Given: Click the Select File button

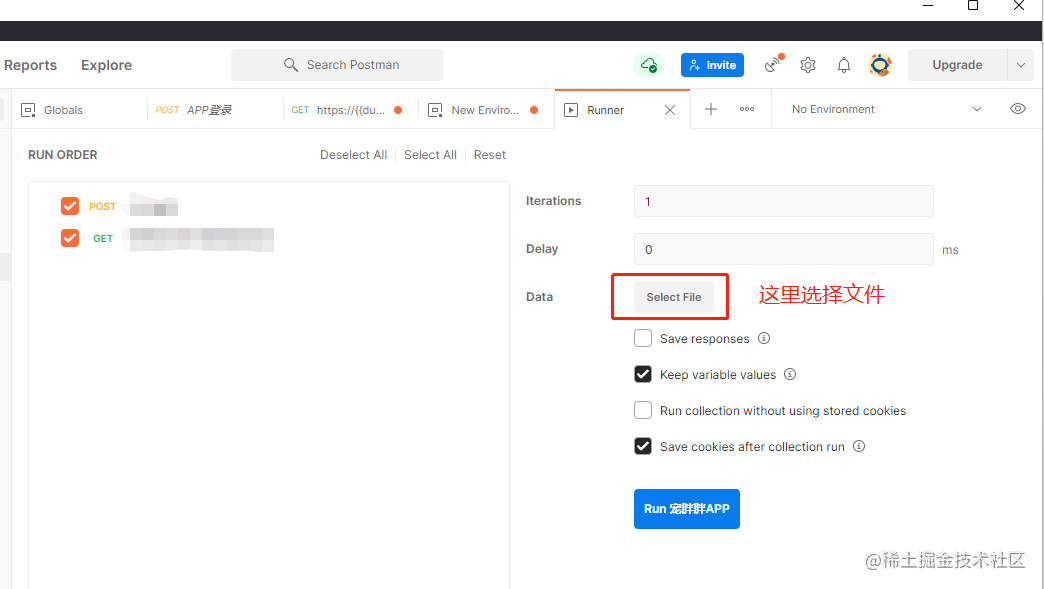Looking at the screenshot, I should 673,297.
